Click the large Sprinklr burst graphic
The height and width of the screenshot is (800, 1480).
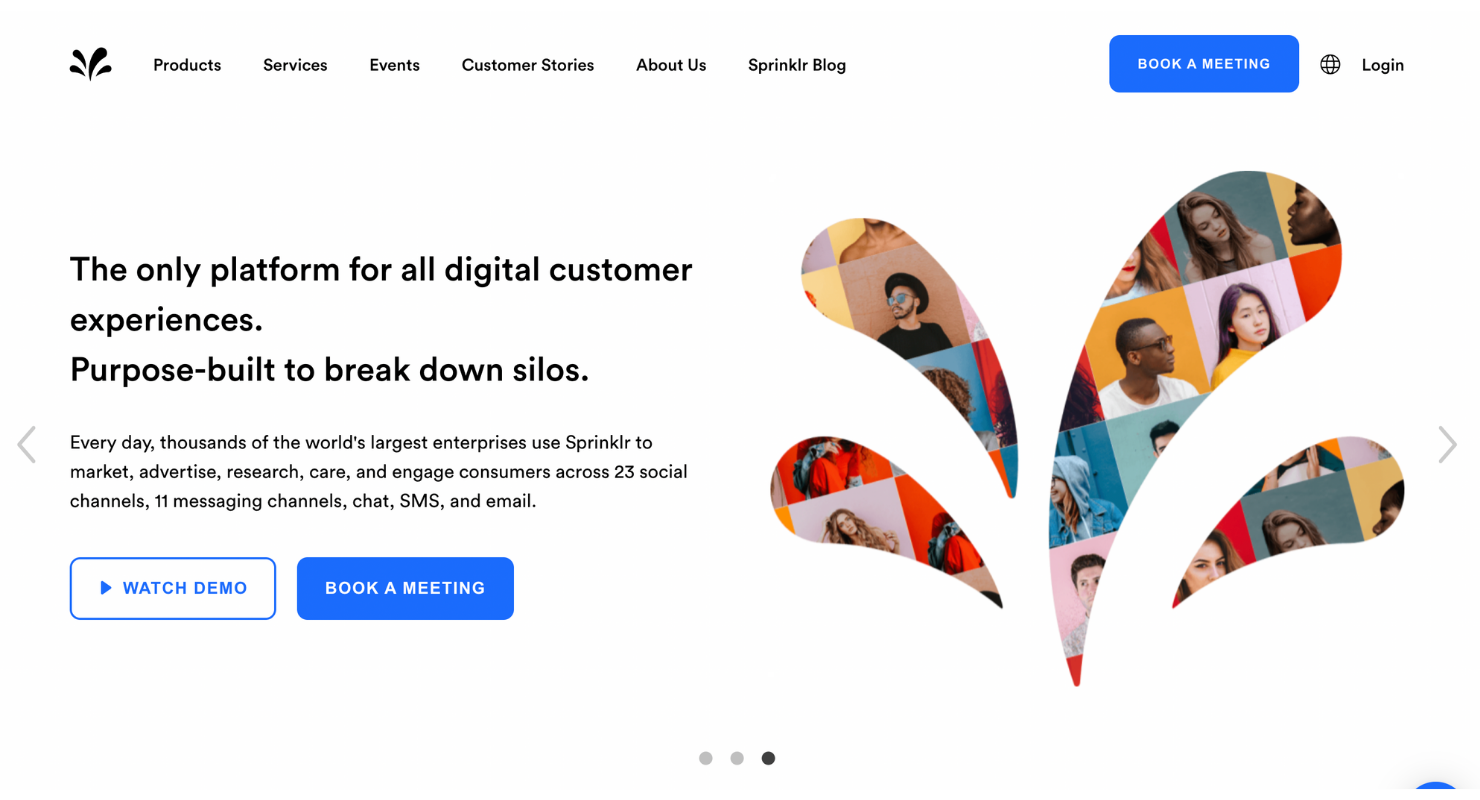(x=1087, y=428)
